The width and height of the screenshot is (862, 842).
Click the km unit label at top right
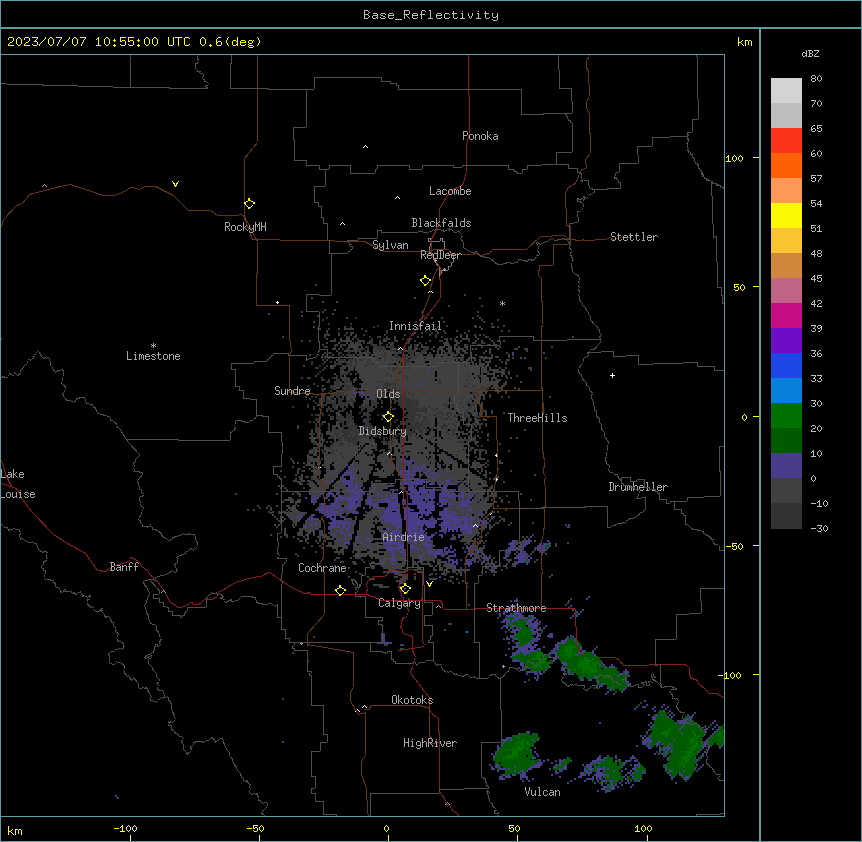744,42
